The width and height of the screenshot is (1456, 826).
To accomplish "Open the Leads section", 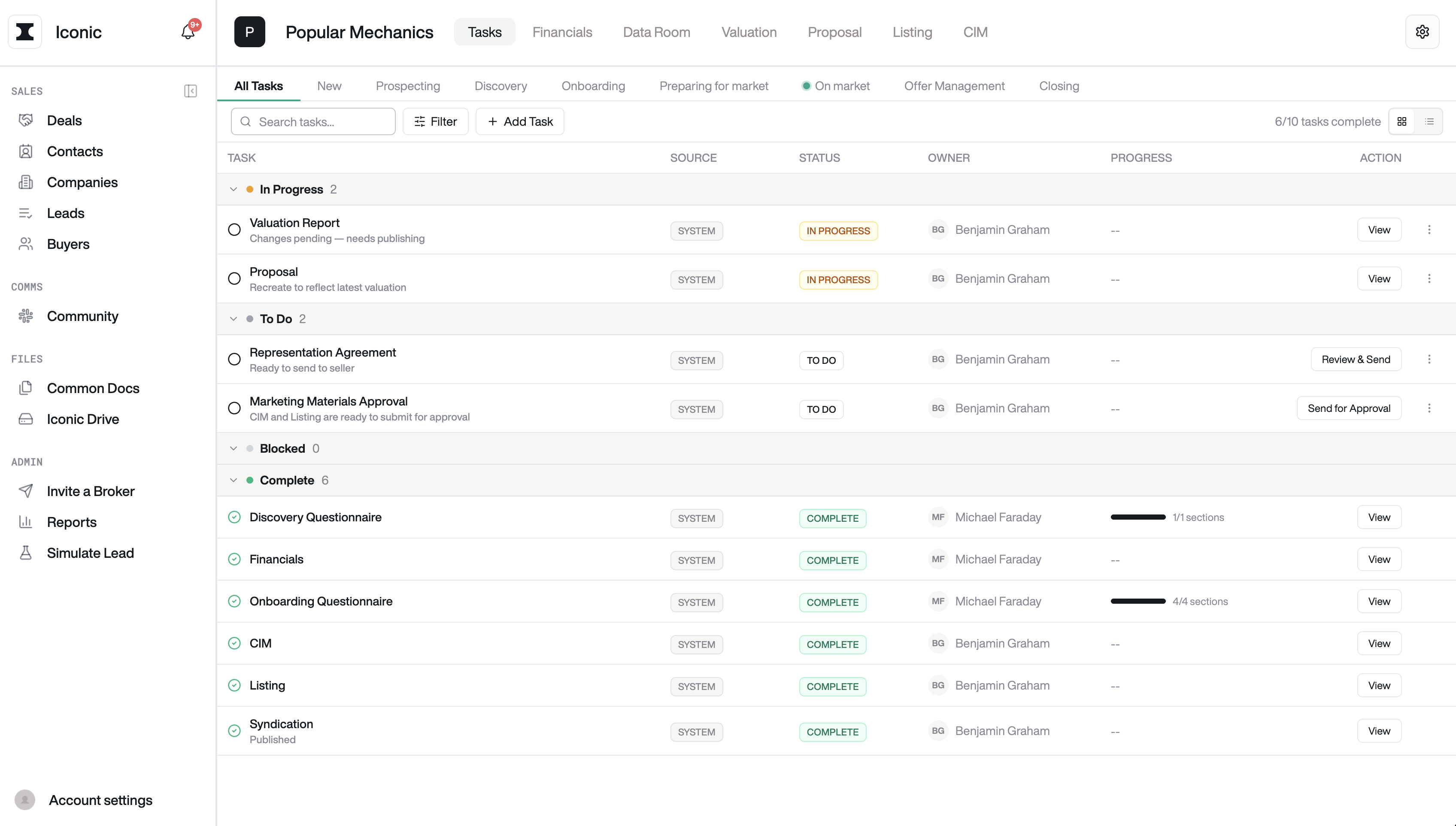I will point(66,213).
